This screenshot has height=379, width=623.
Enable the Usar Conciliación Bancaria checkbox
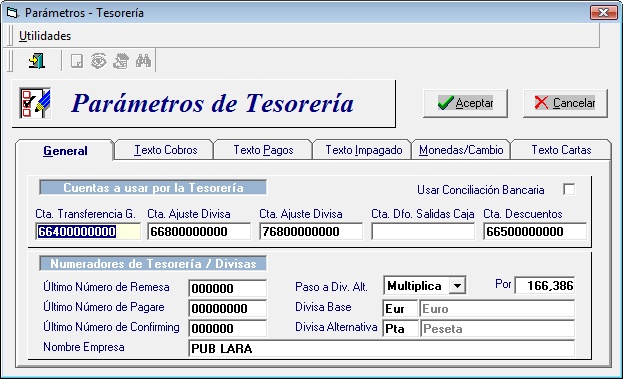click(569, 189)
